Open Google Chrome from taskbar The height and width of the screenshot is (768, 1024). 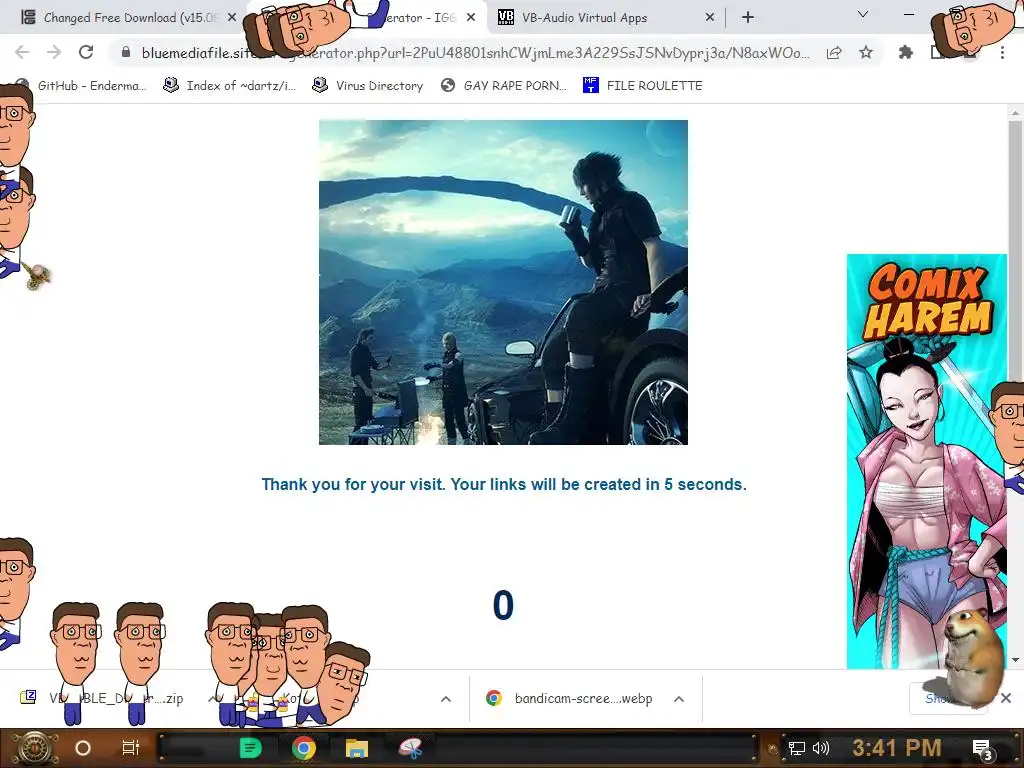click(x=304, y=748)
